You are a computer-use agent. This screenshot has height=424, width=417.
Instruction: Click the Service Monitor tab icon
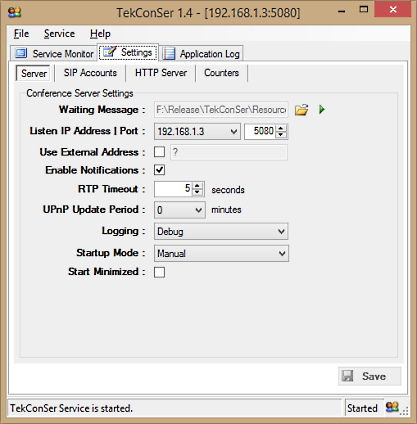coord(21,53)
